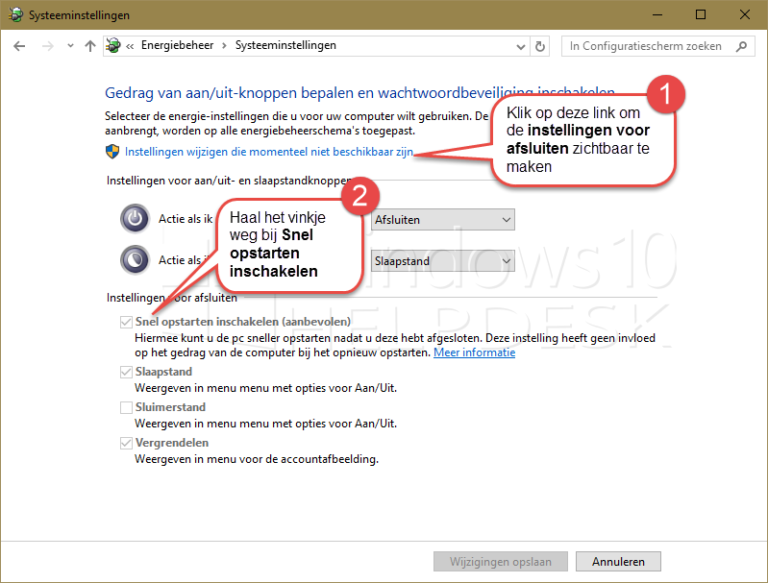Click the shield icon beside settings link
Screen dimensions: 768x583
point(113,151)
